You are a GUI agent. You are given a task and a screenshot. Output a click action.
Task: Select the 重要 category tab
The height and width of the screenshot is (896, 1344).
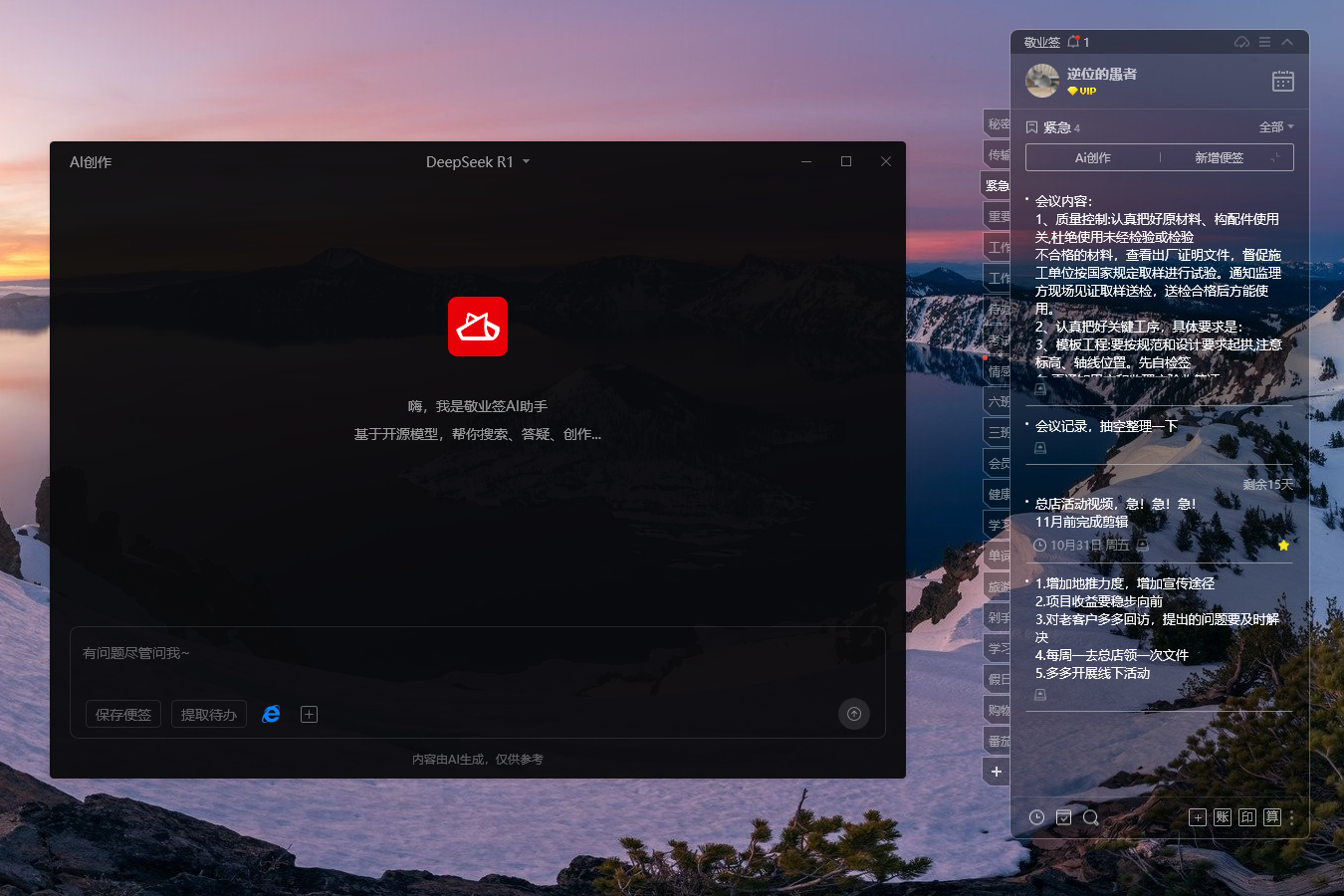pos(998,216)
